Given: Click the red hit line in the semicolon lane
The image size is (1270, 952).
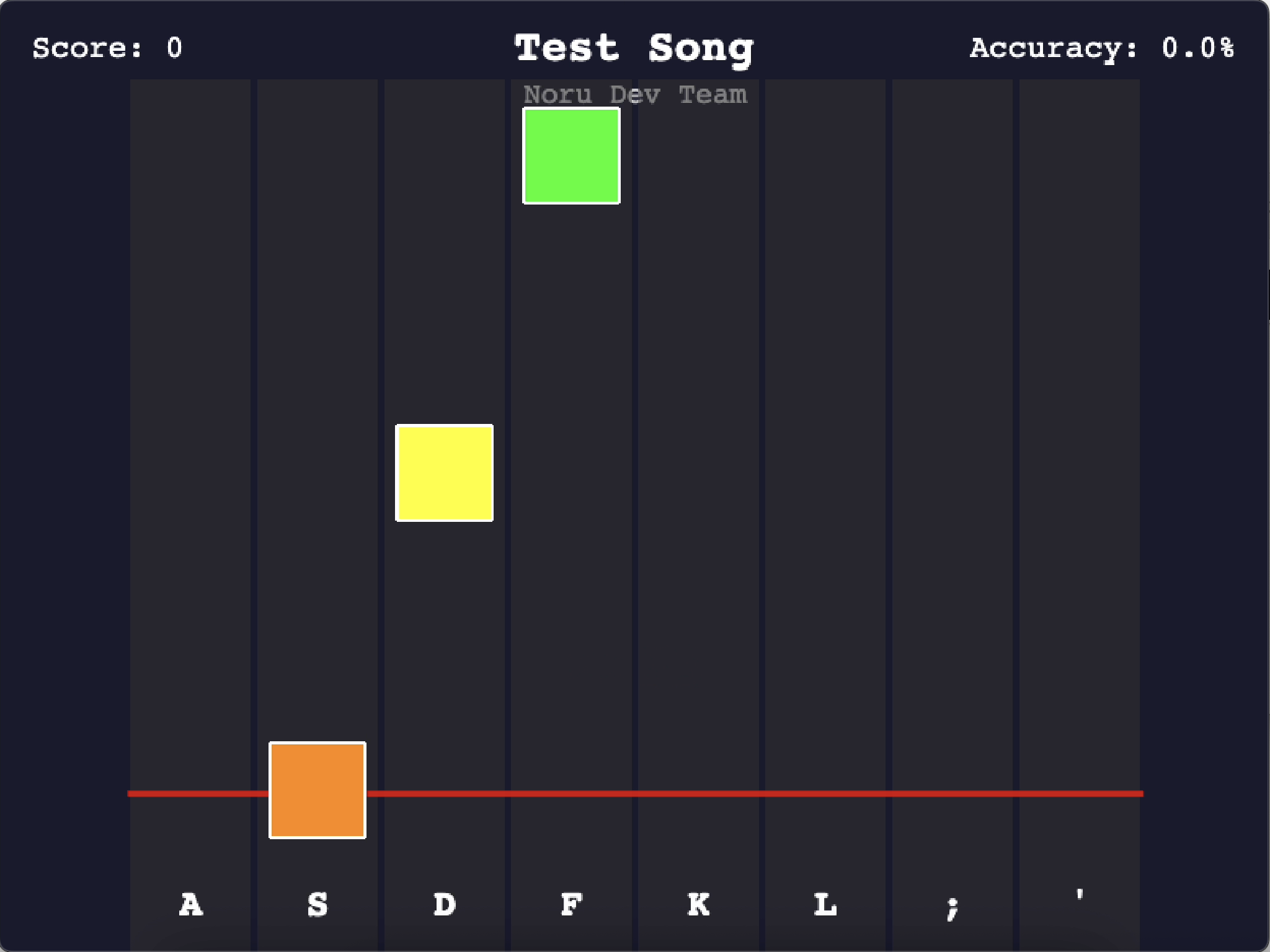Looking at the screenshot, I should pos(952,793).
